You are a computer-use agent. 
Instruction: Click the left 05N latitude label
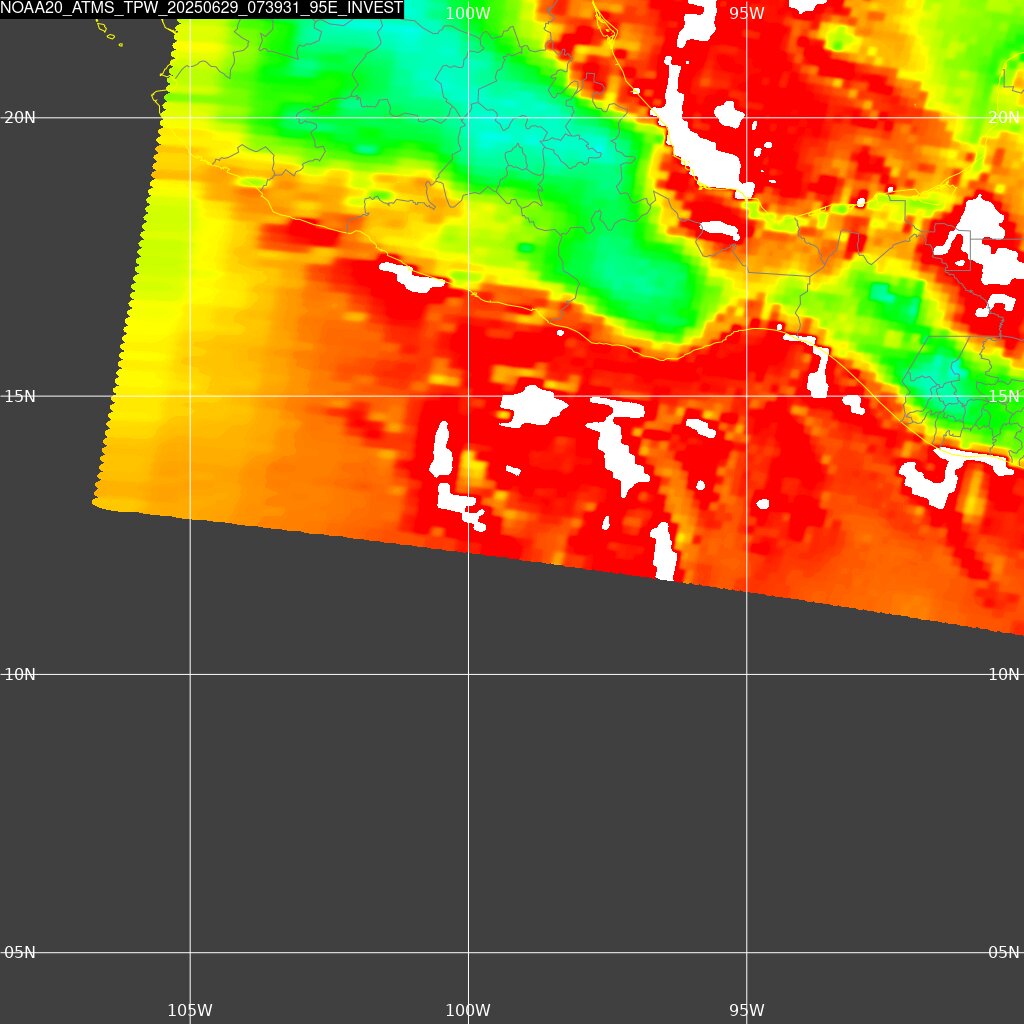click(x=20, y=953)
